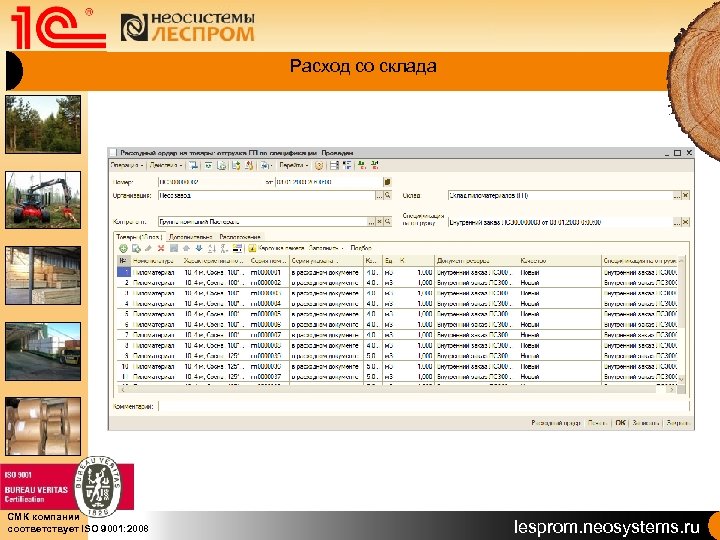Click the Качество column header
The image size is (720, 540).
click(x=560, y=261)
